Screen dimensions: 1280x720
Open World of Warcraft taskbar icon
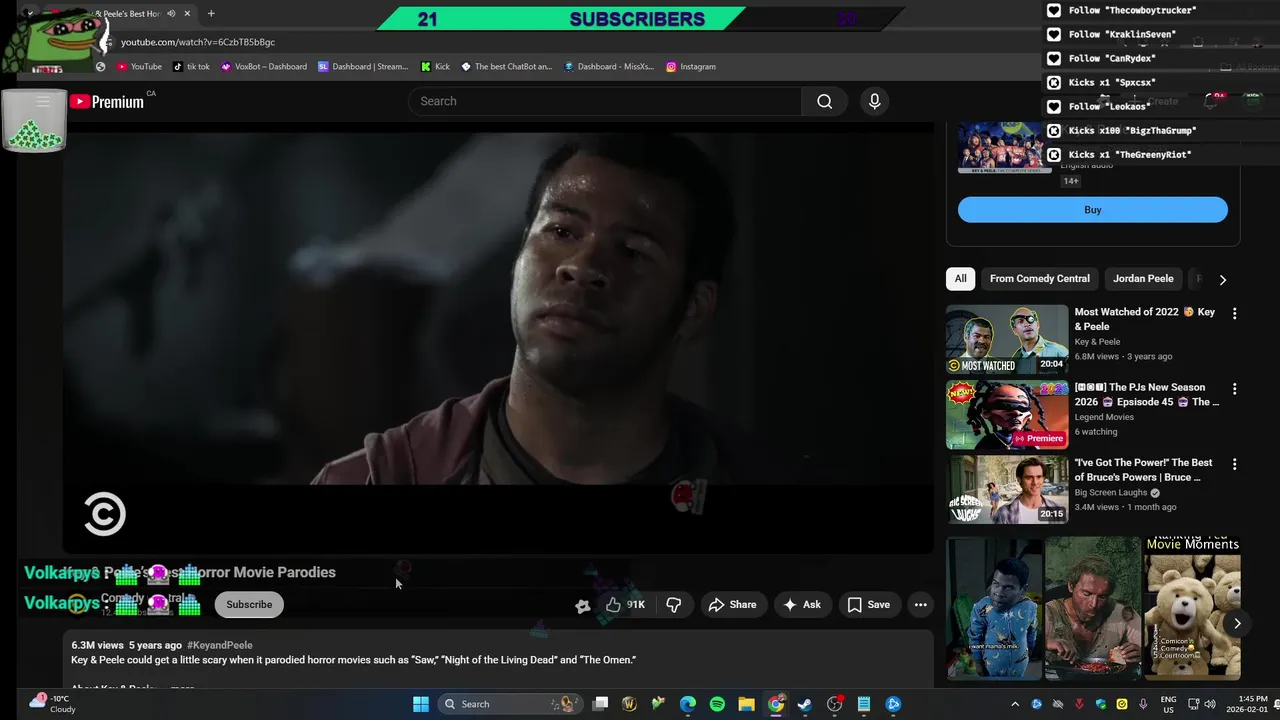pyautogui.click(x=629, y=704)
